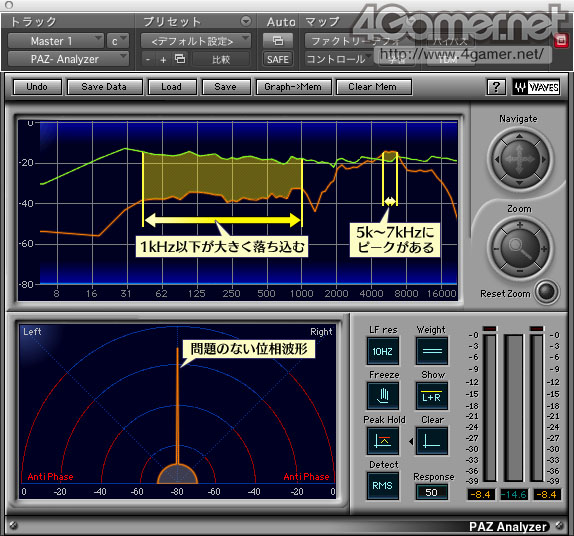Image resolution: width=574 pixels, height=536 pixels.
Task: Click the Load button
Action: (x=172, y=87)
